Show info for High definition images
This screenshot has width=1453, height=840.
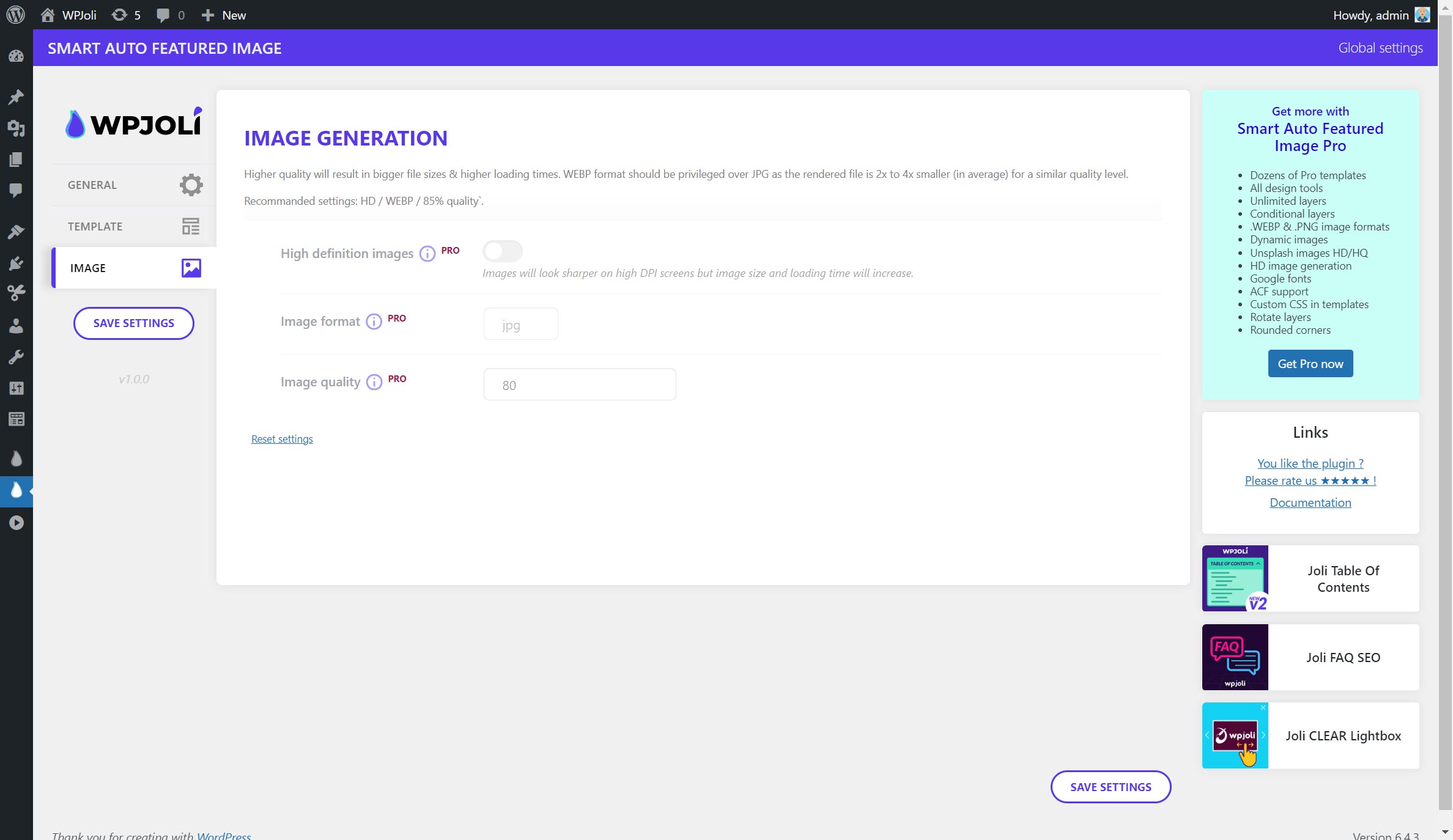(427, 254)
